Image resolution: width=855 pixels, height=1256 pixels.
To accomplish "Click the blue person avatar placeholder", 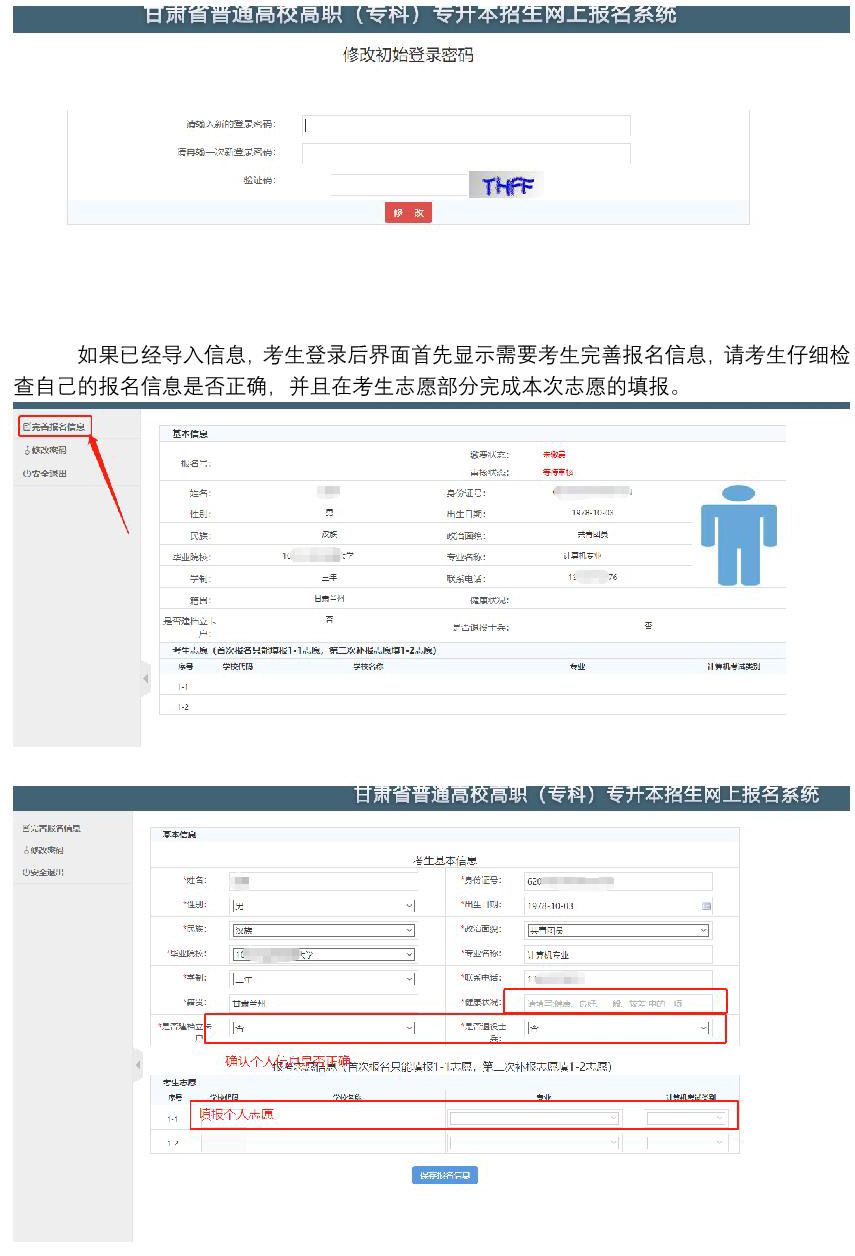I will tap(738, 533).
